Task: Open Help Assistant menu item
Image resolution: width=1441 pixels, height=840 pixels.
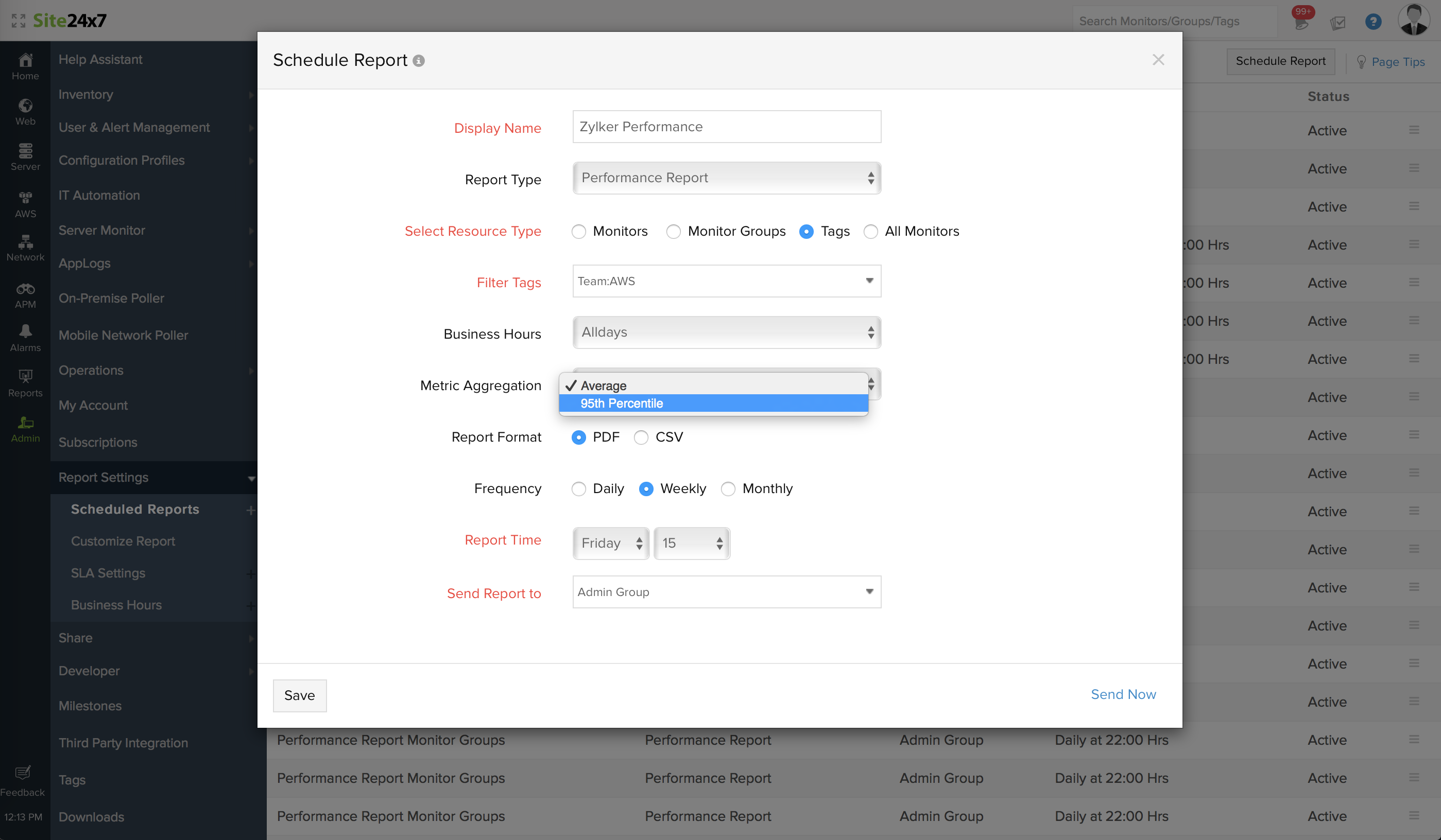Action: [100, 59]
